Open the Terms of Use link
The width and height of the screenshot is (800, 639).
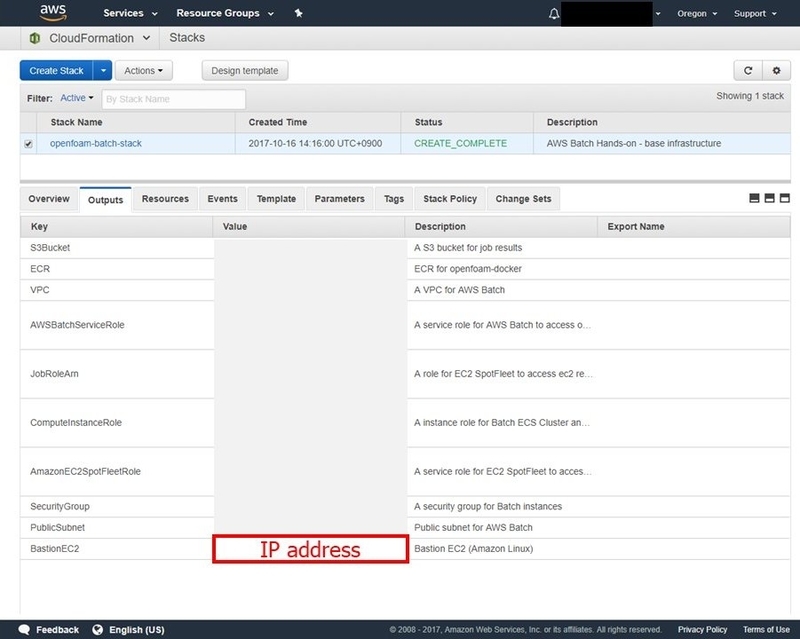coord(766,629)
